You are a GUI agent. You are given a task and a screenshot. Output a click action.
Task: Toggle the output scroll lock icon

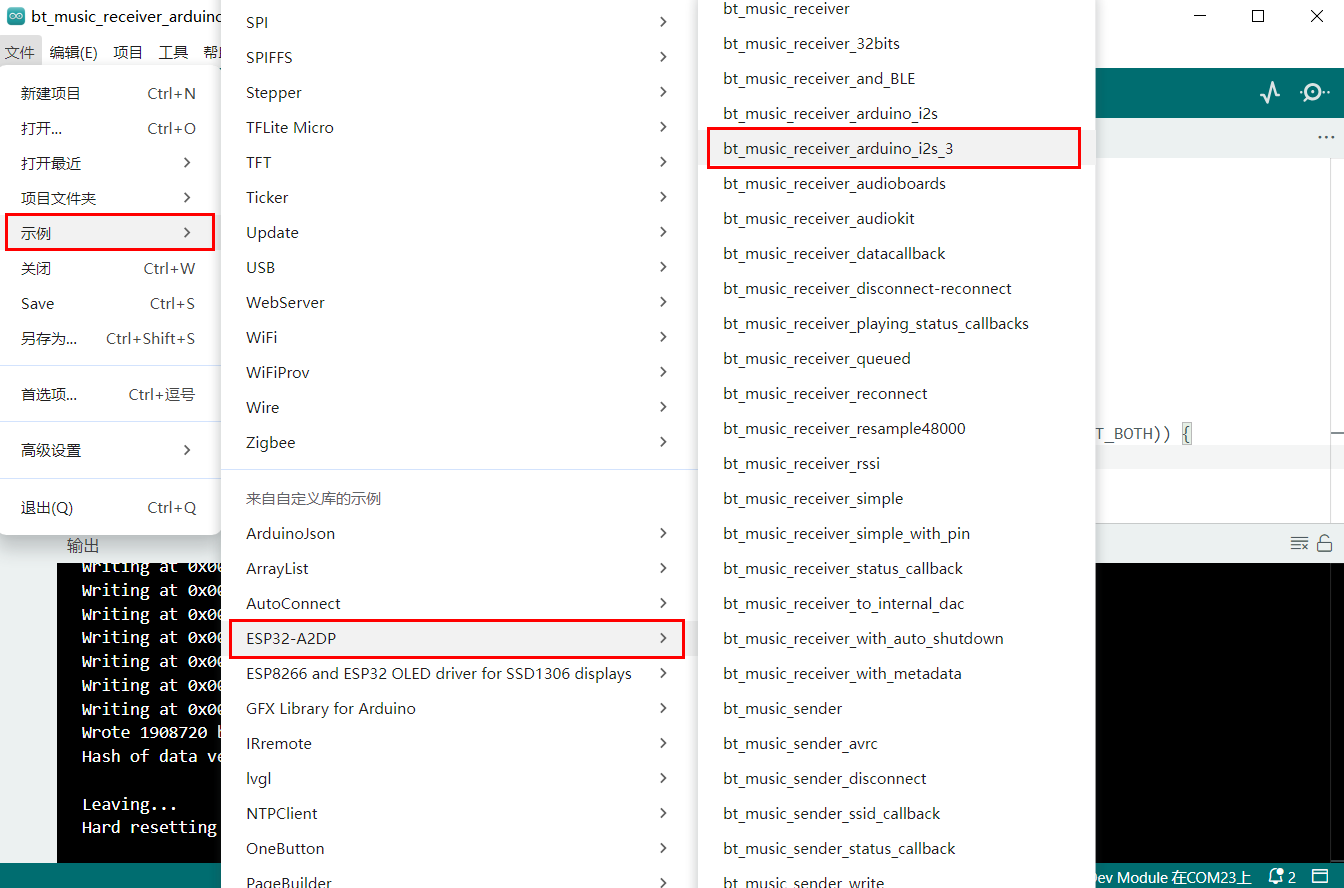point(1324,543)
